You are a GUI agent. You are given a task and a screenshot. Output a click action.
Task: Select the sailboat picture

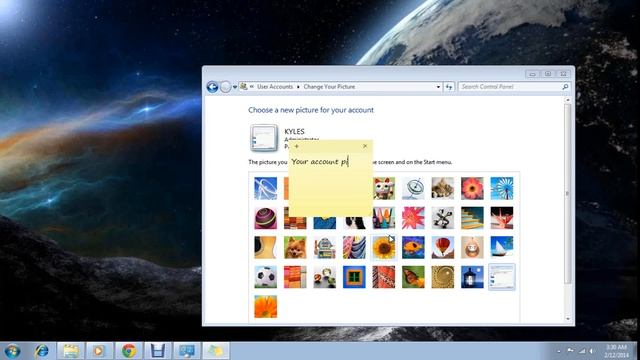[502, 247]
